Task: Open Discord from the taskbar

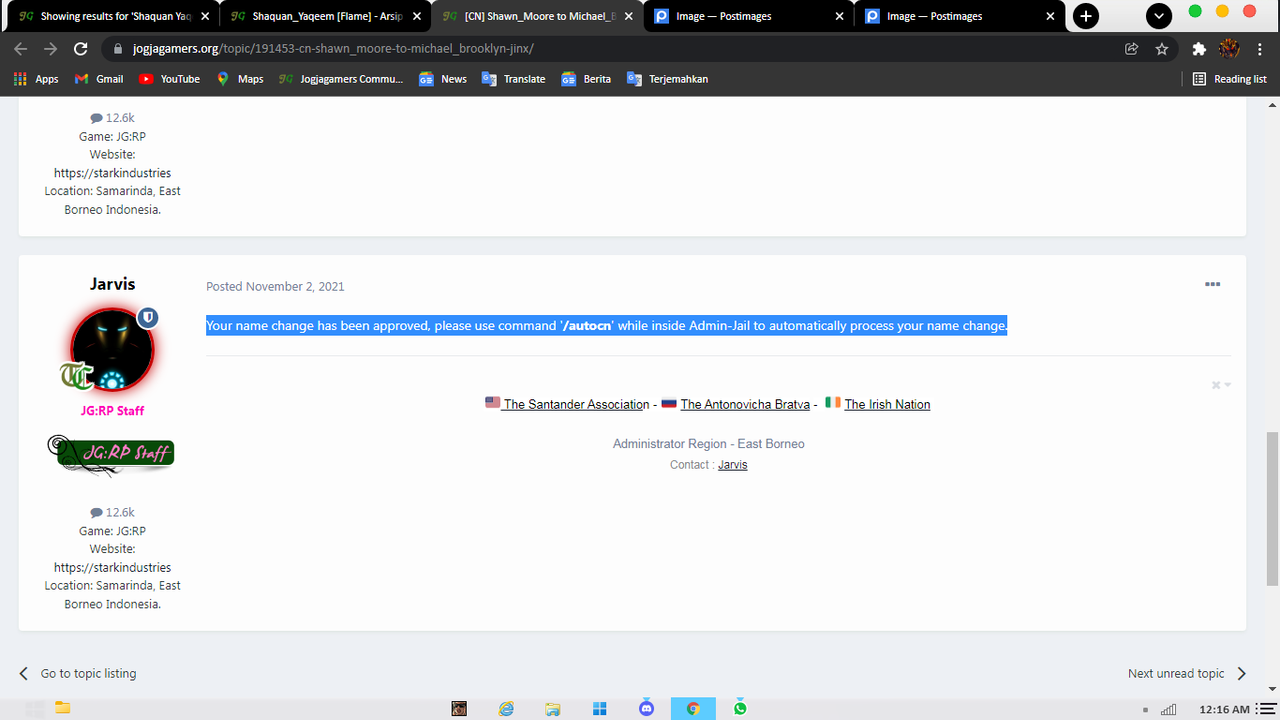Action: pyautogui.click(x=646, y=708)
